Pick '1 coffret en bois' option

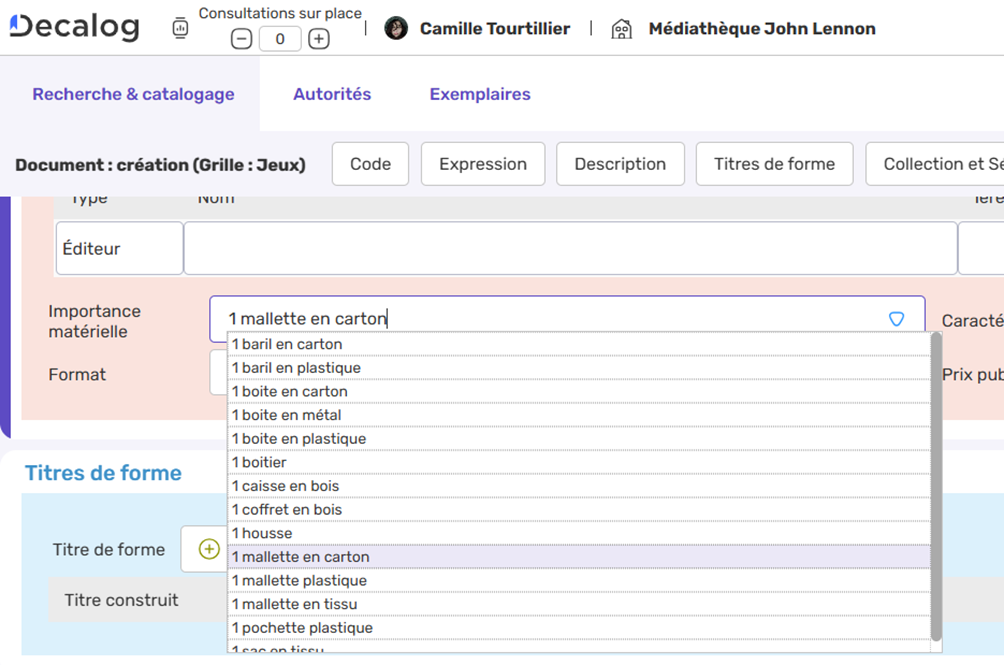(286, 510)
